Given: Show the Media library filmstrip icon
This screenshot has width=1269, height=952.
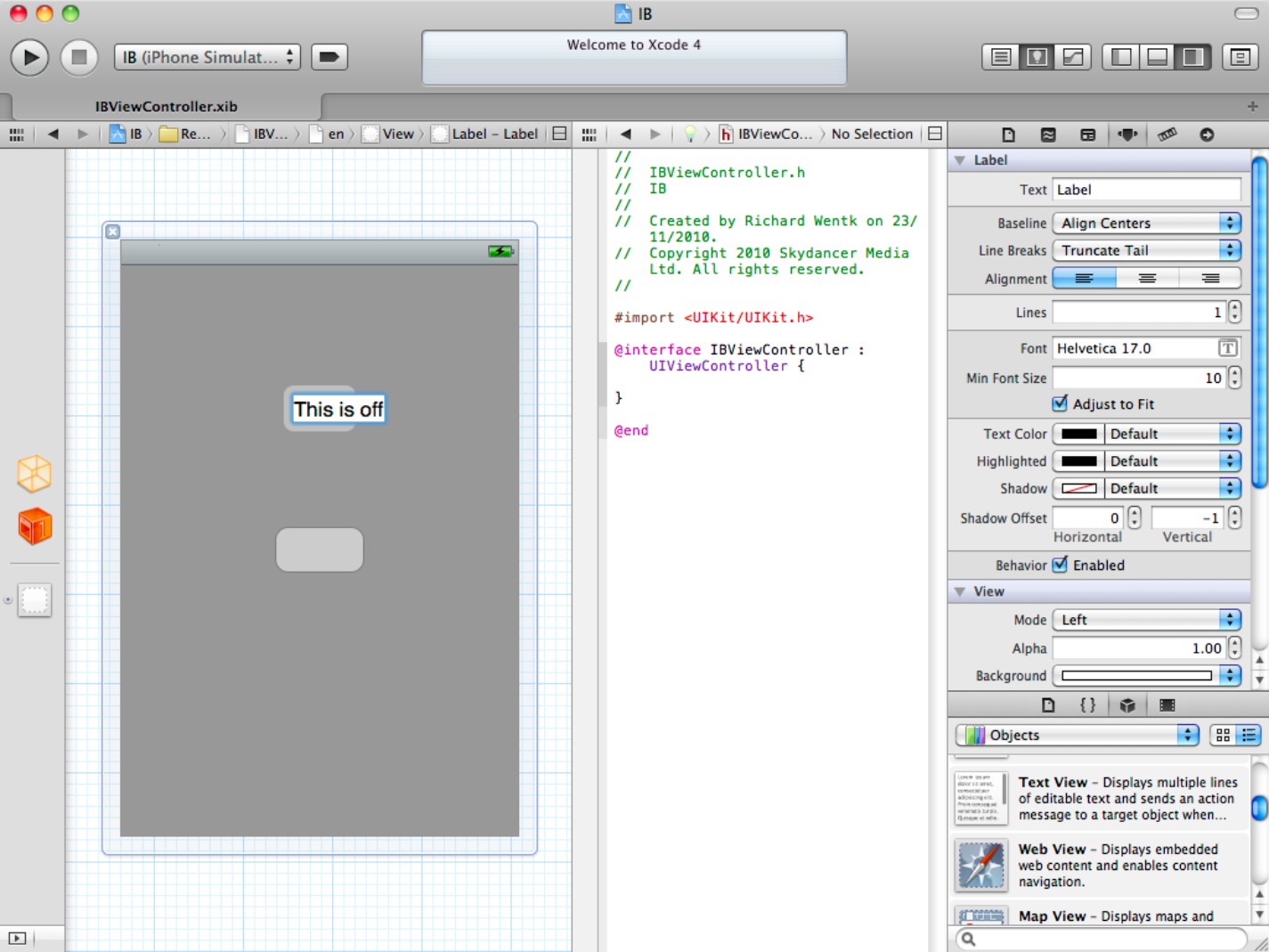Looking at the screenshot, I should (x=1167, y=705).
